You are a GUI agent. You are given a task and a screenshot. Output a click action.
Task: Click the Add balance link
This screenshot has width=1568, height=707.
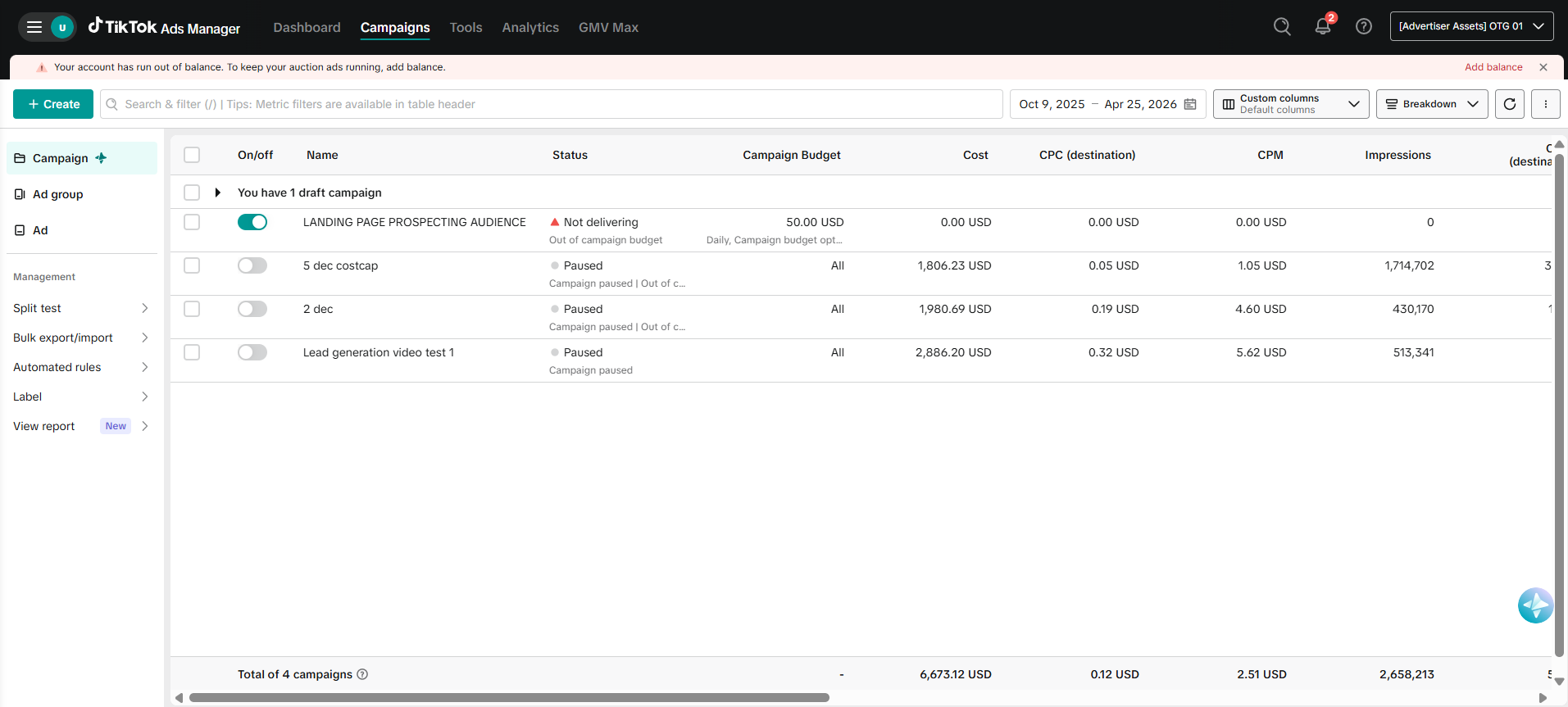(1493, 67)
